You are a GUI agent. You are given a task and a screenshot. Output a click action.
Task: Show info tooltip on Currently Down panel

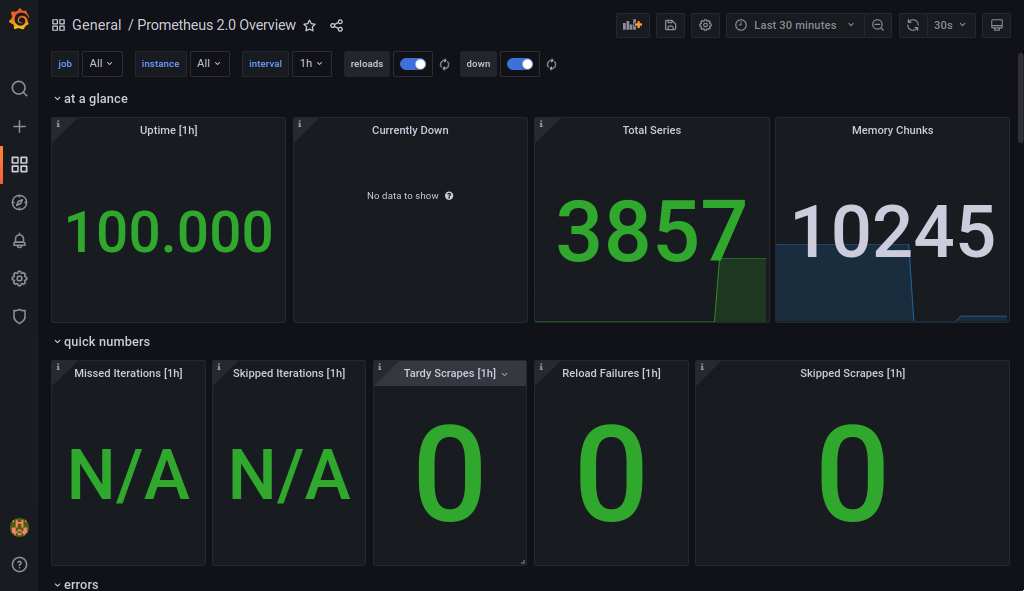click(300, 124)
